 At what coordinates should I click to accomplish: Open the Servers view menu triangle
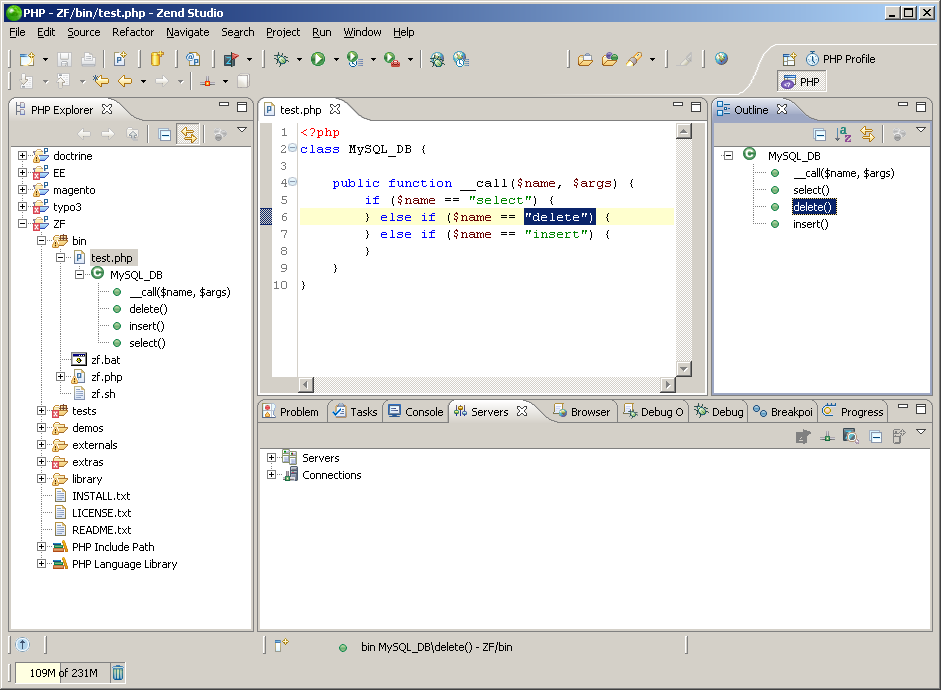[921, 432]
